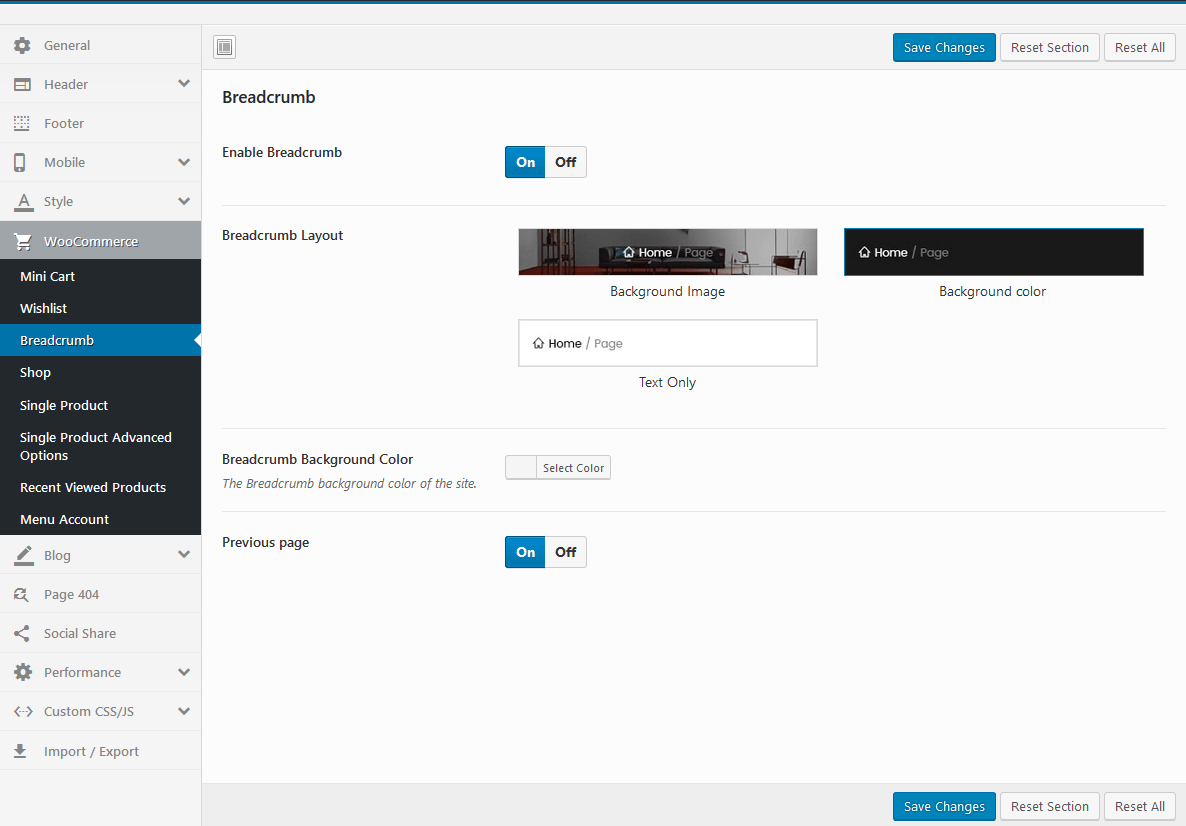Click the Footer grid icon

(x=22, y=123)
